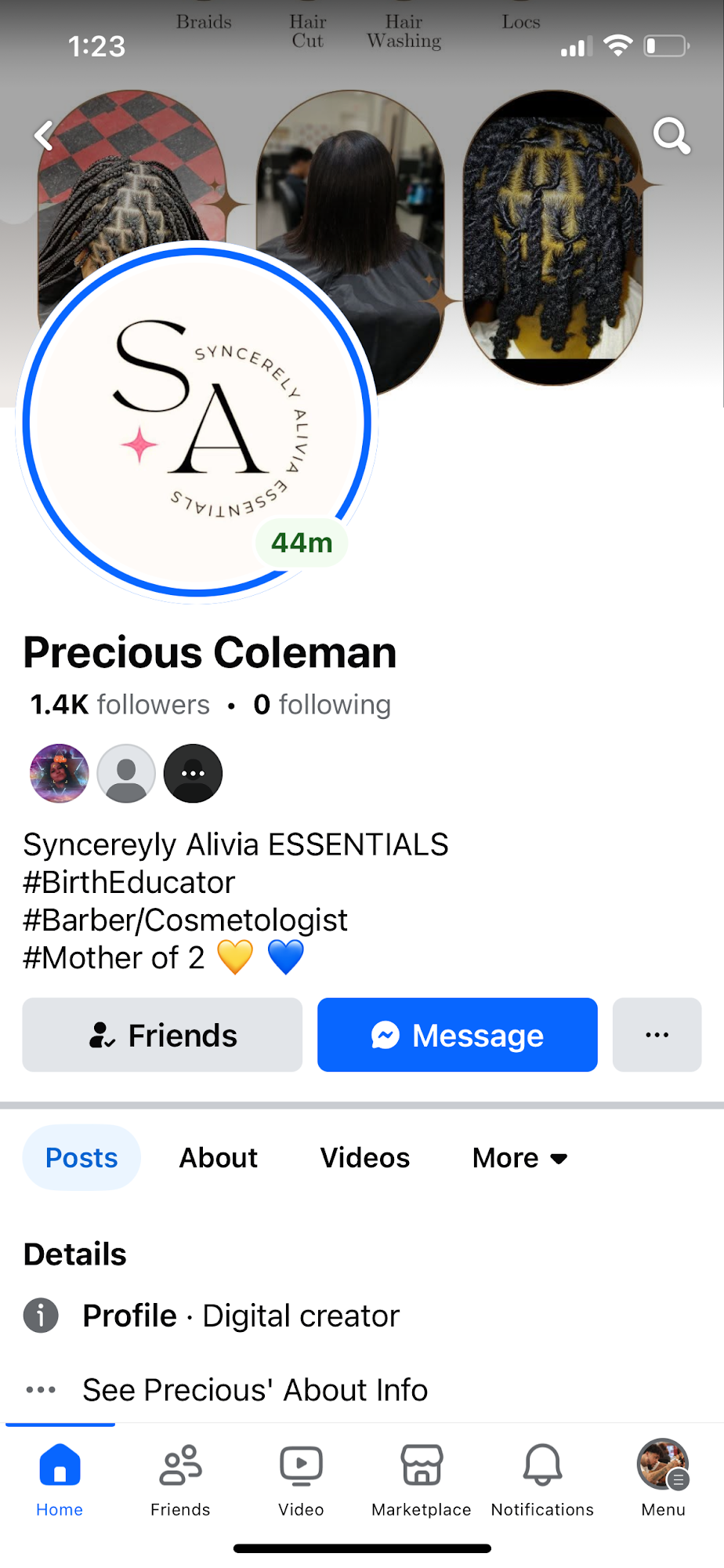Click the info icon beside Profile
Screen dimensions: 724x1568
41,1315
